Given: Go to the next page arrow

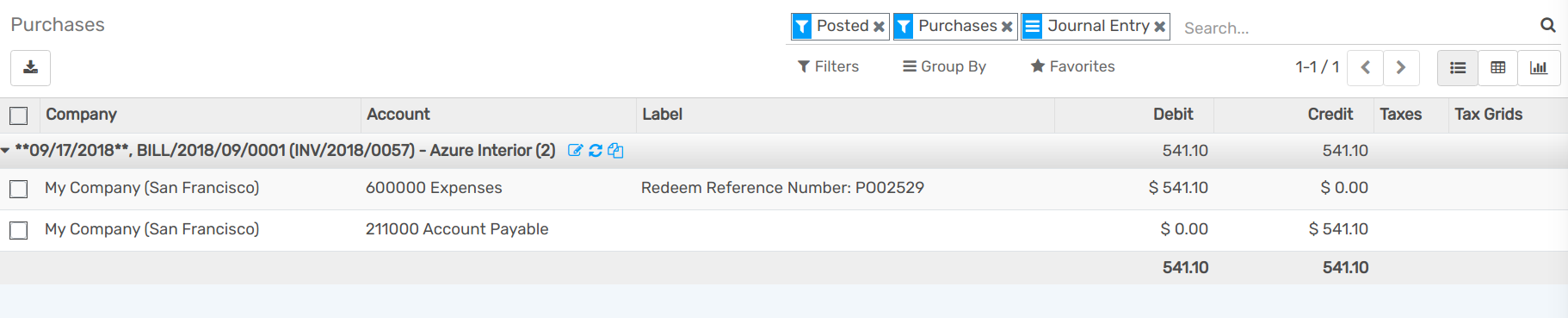Looking at the screenshot, I should coord(1401,67).
